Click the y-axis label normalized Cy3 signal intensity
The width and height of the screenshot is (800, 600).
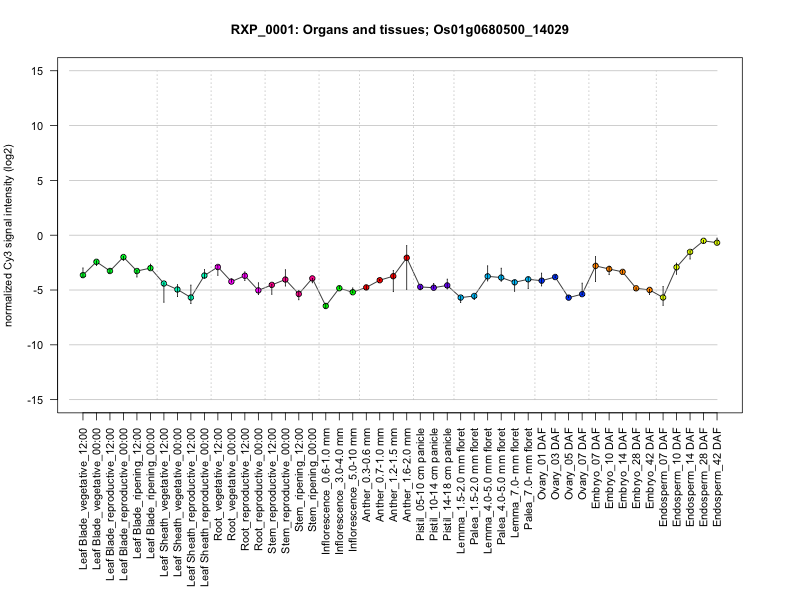tap(8, 235)
